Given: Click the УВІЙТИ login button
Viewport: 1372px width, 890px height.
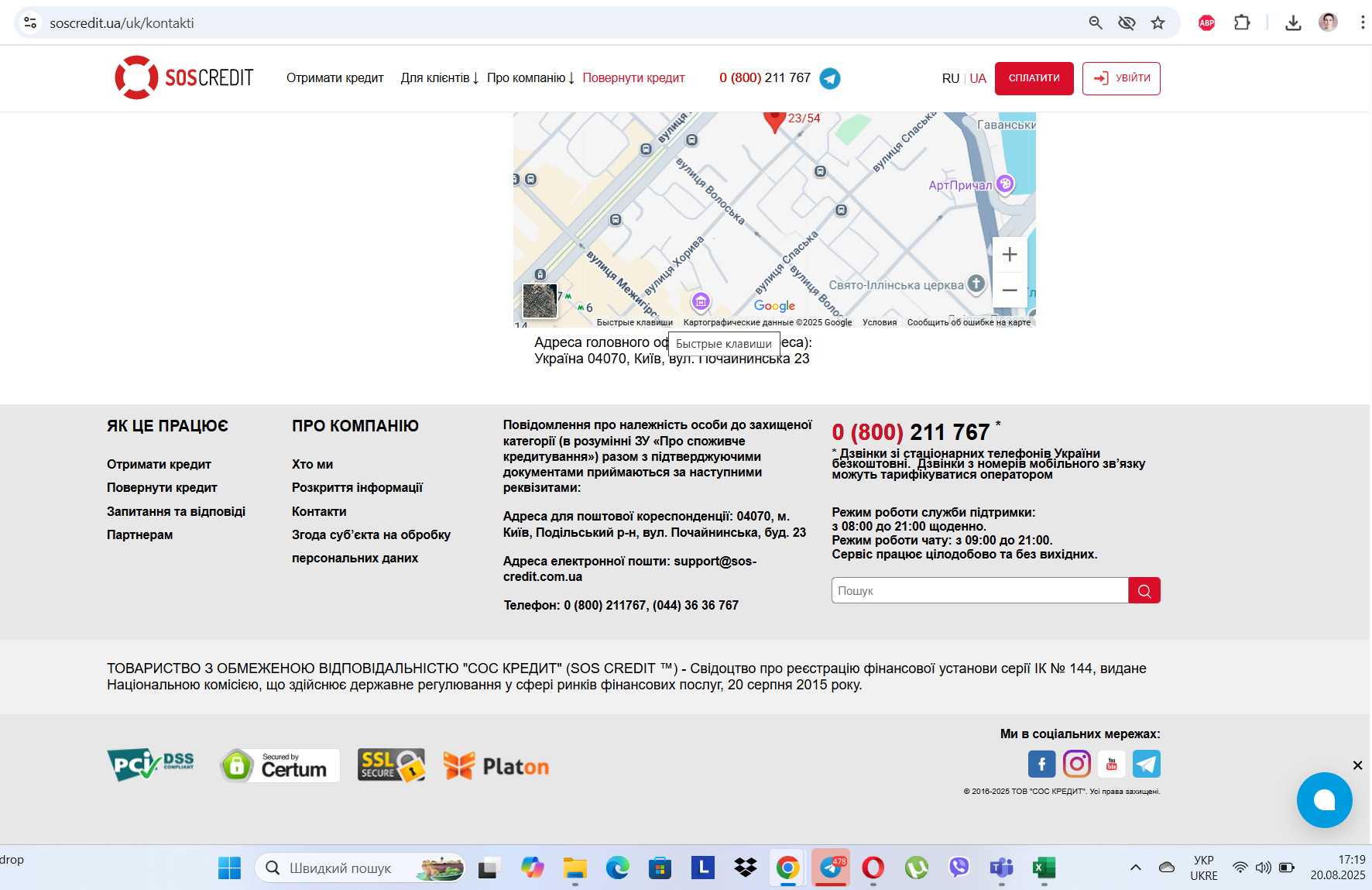Looking at the screenshot, I should (x=1121, y=78).
